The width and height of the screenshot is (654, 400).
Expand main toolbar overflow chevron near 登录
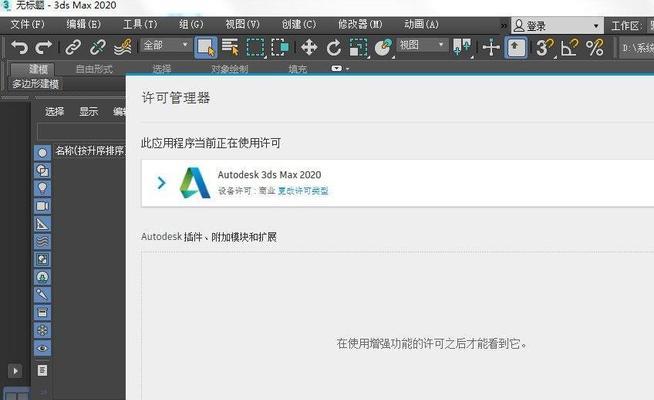tap(504, 26)
